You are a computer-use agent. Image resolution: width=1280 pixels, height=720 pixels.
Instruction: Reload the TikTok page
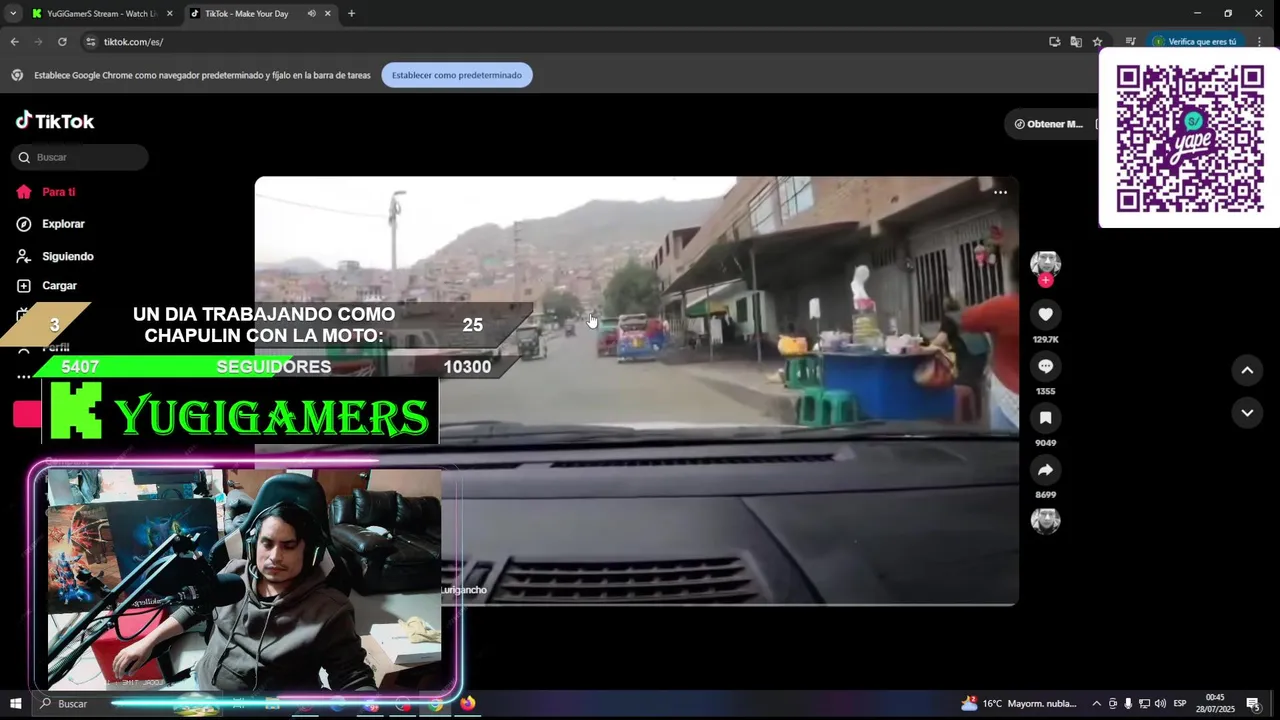tap(62, 42)
